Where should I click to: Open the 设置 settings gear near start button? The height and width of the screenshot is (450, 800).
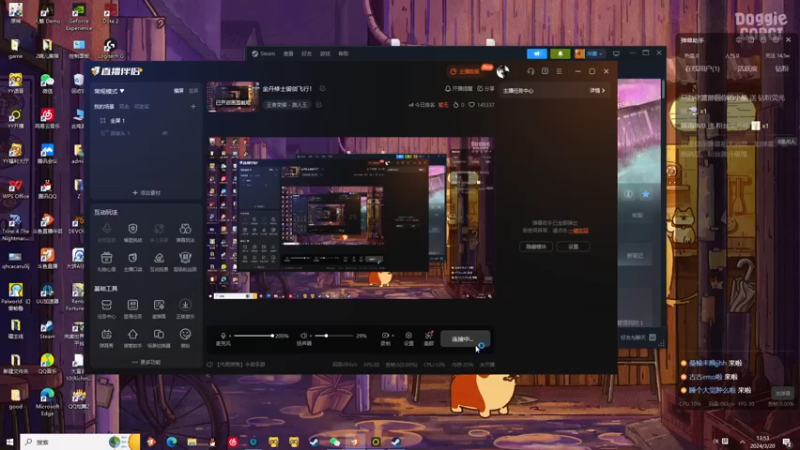click(x=408, y=336)
